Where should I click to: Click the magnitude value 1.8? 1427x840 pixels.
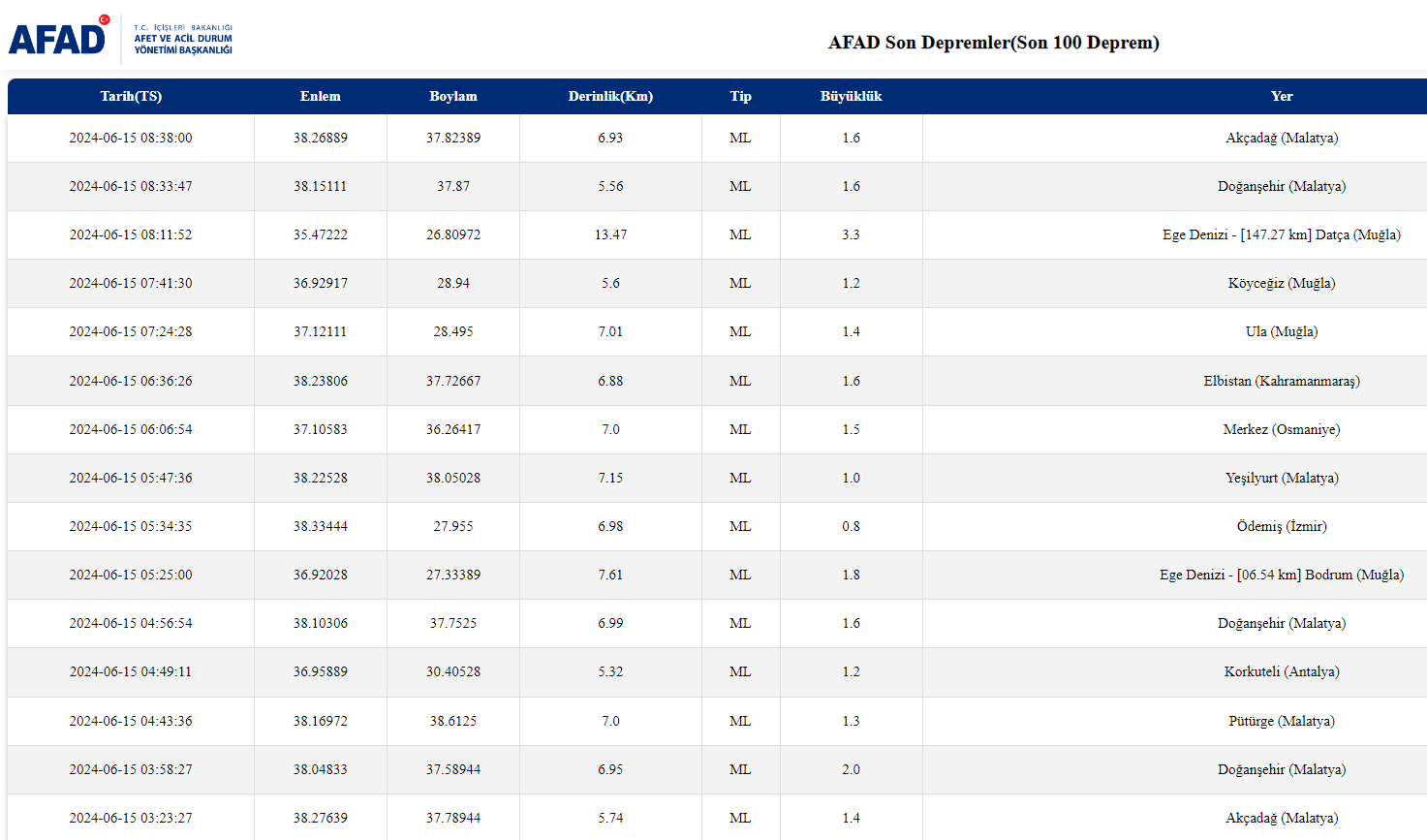tap(852, 575)
